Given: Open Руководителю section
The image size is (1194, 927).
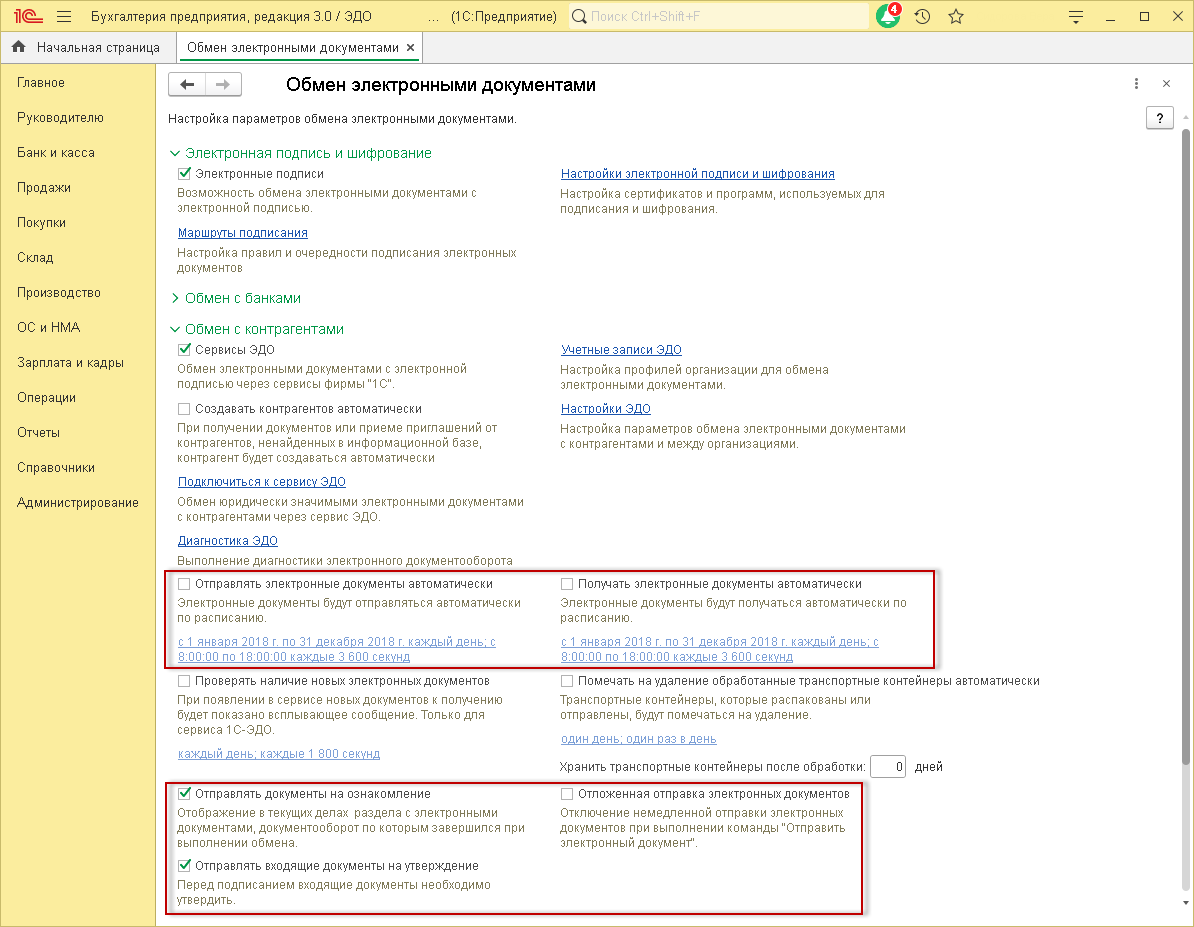Looking at the screenshot, I should pos(60,117).
